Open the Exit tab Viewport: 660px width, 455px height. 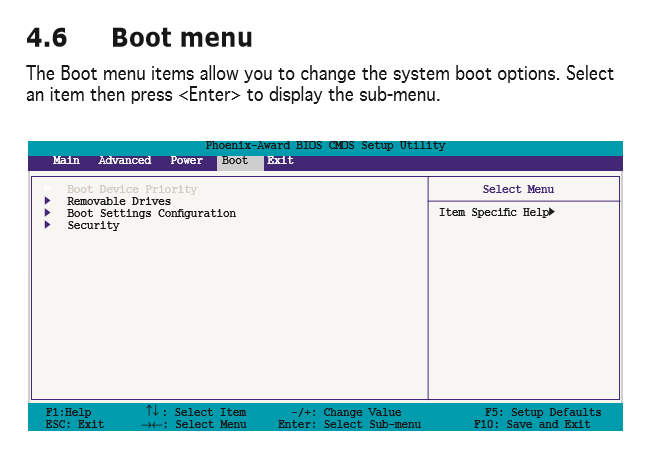280,160
